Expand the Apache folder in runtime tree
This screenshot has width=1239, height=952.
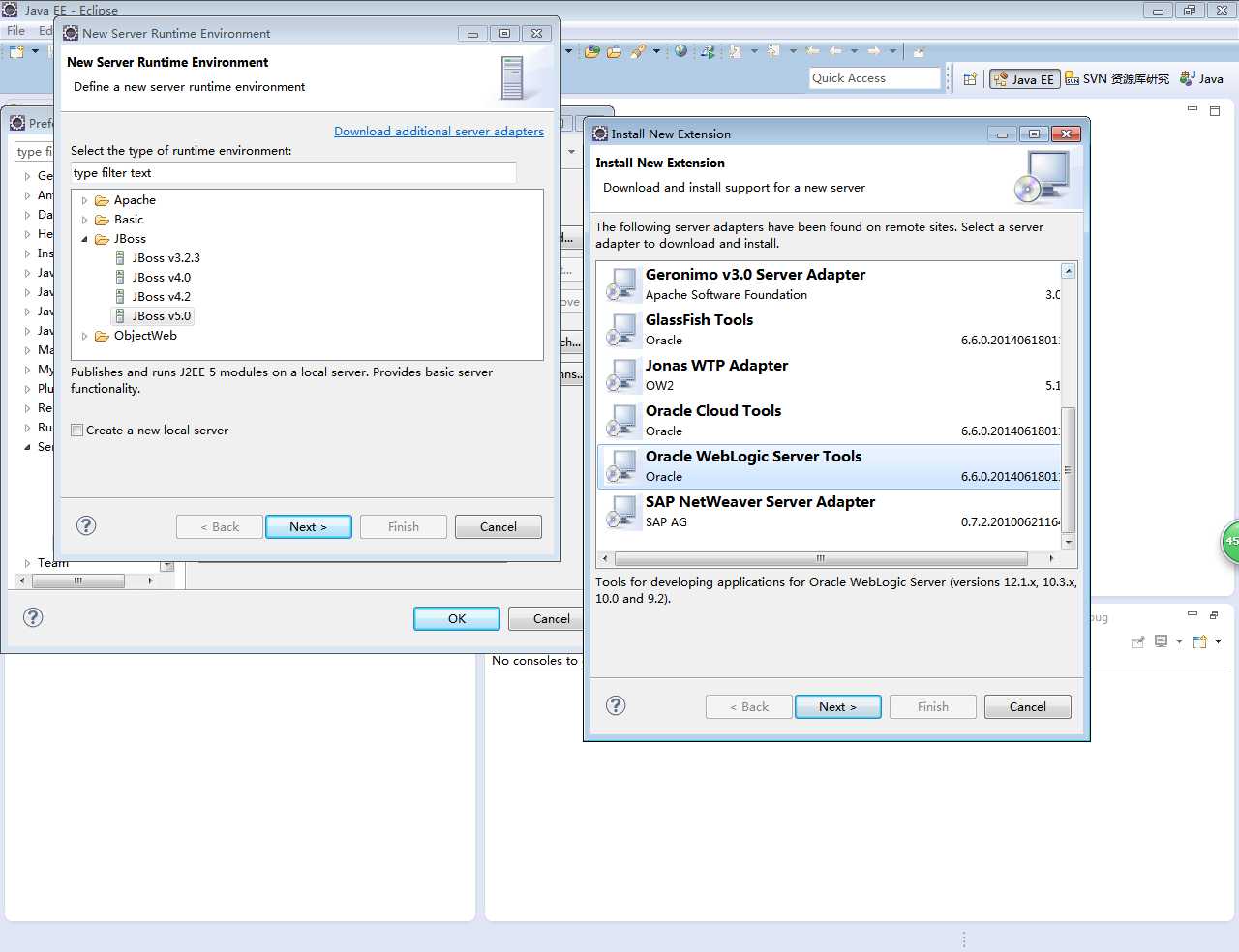click(x=85, y=200)
